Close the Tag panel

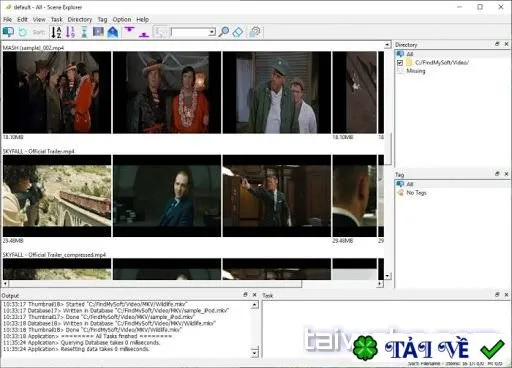(506, 174)
